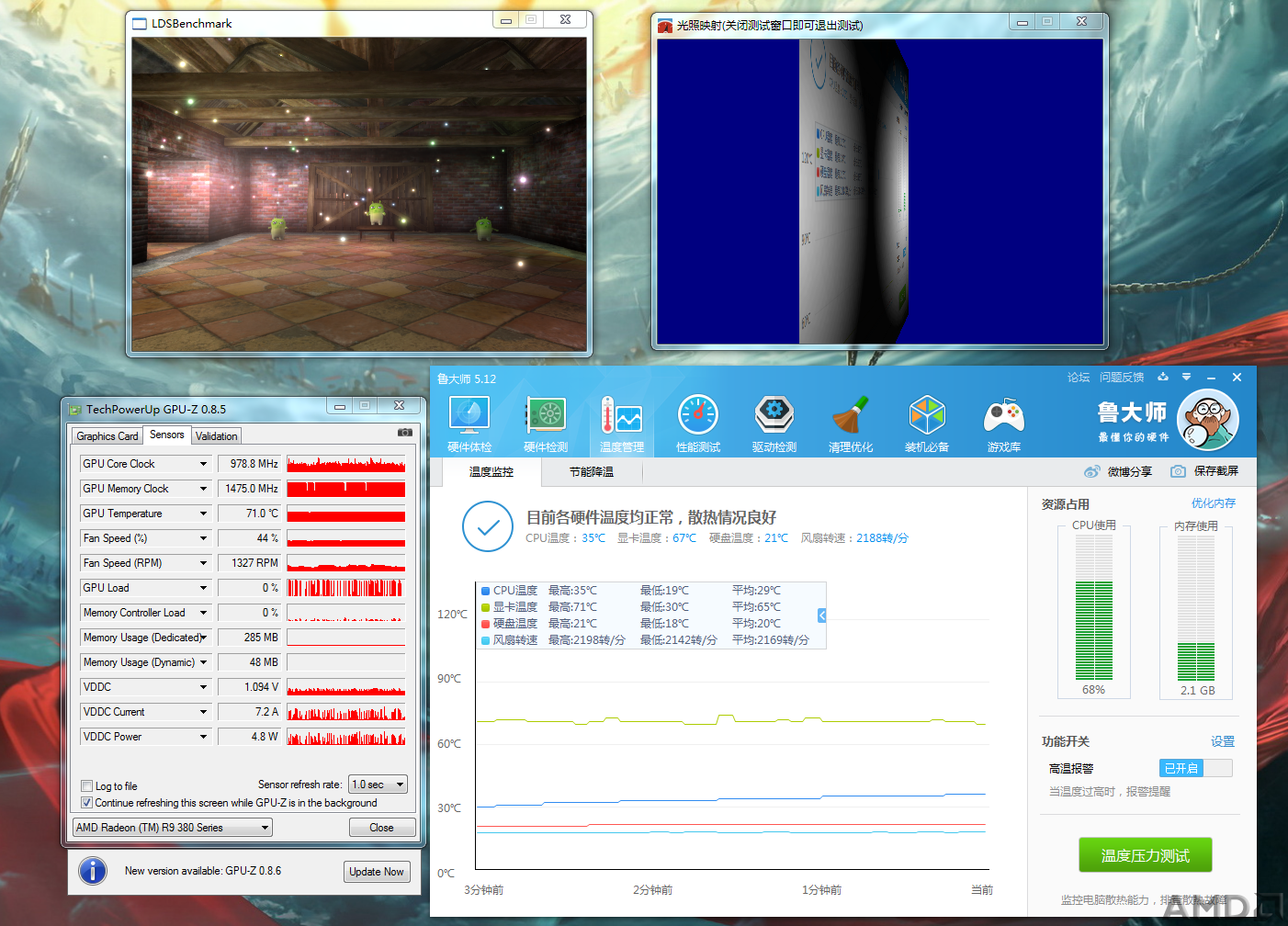This screenshot has width=1288, height=926.
Task: Open 清理优化 broom icon
Action: coord(851,415)
